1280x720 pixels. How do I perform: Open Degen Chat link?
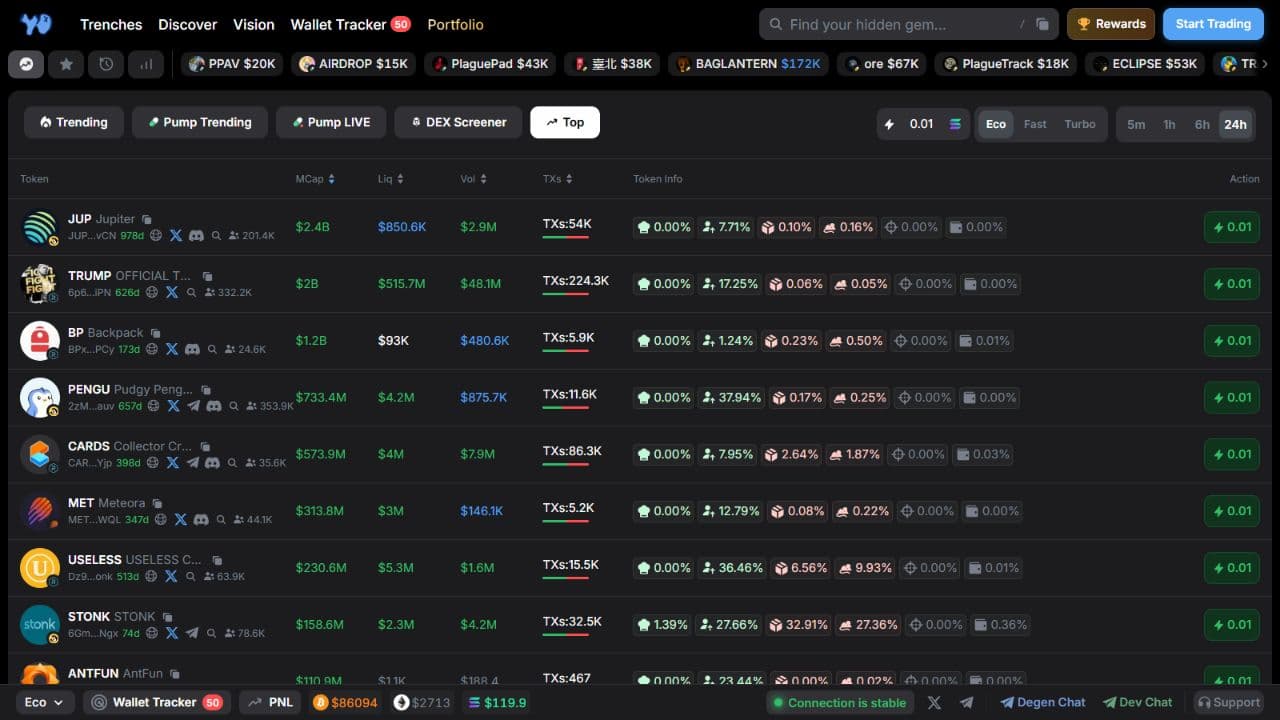(1043, 703)
